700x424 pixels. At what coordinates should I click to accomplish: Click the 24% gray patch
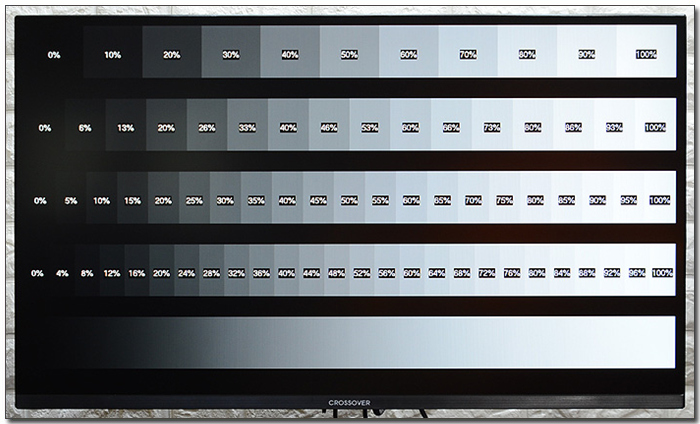[x=187, y=270]
